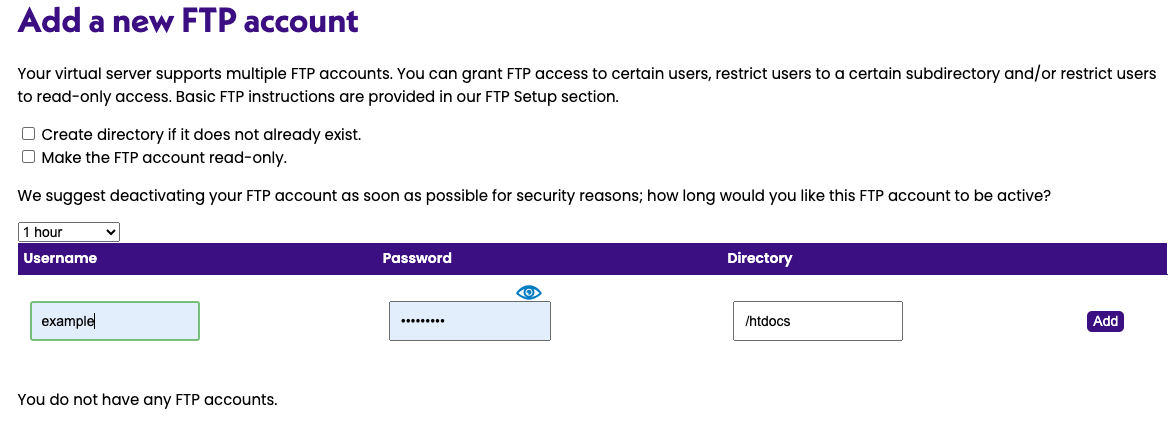1172x423 pixels.
Task: Open the '1 hour' duration dropdown
Action: point(68,232)
